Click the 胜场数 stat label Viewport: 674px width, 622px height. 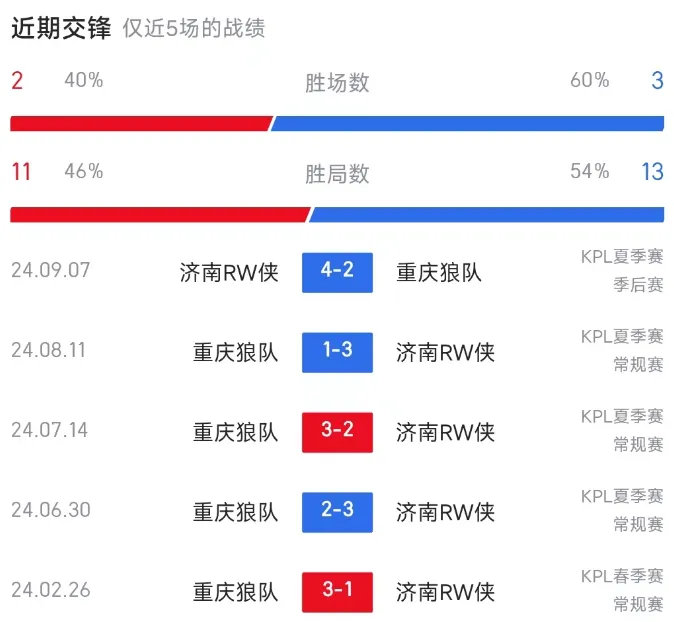click(x=337, y=83)
